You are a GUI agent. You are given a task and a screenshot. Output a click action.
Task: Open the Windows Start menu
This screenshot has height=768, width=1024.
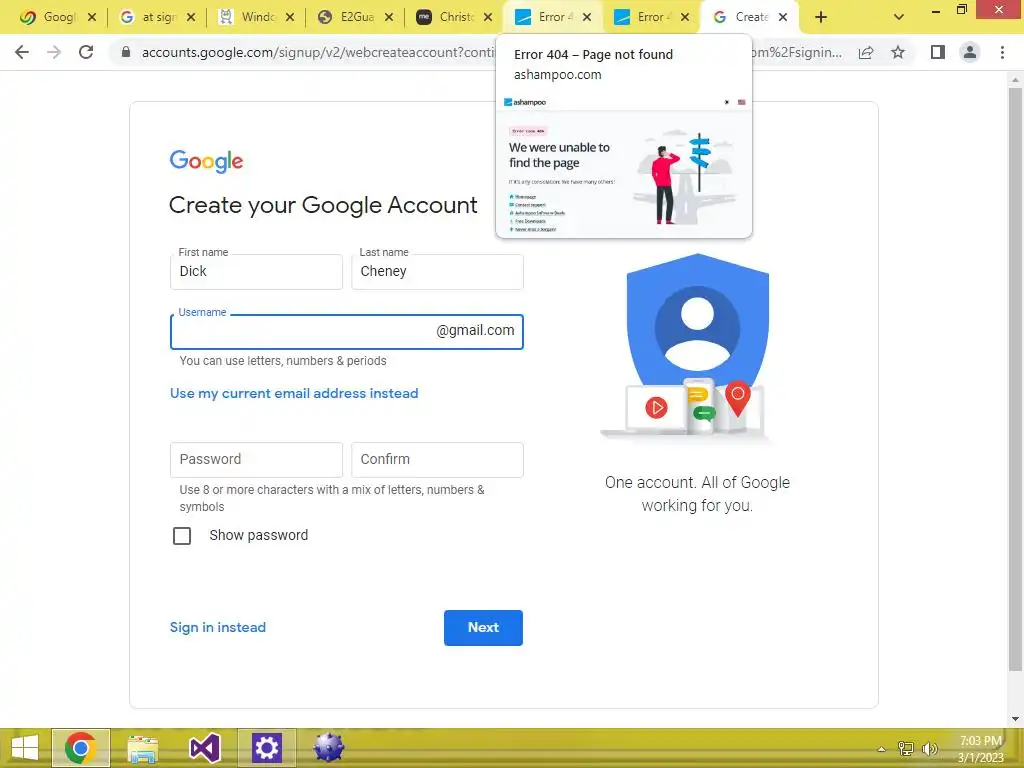point(25,748)
